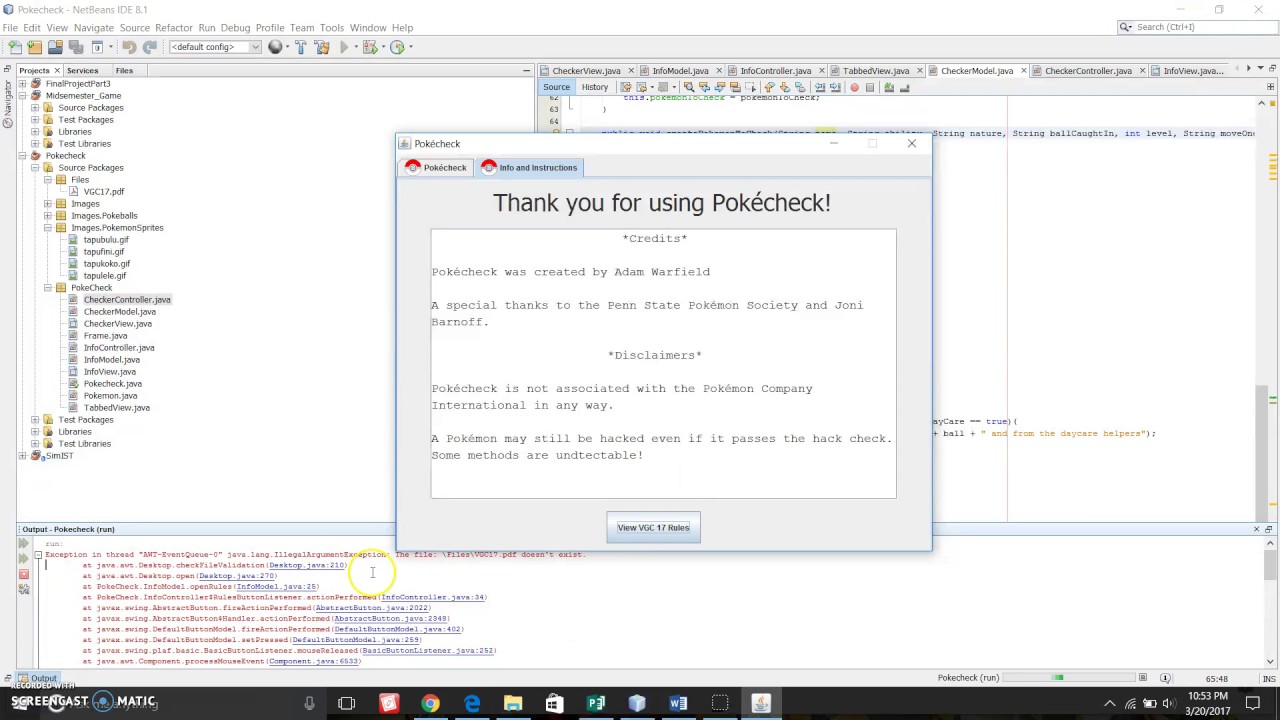Click the globe browser icon in toolbar
This screenshot has height=720, width=1280.
275,47
